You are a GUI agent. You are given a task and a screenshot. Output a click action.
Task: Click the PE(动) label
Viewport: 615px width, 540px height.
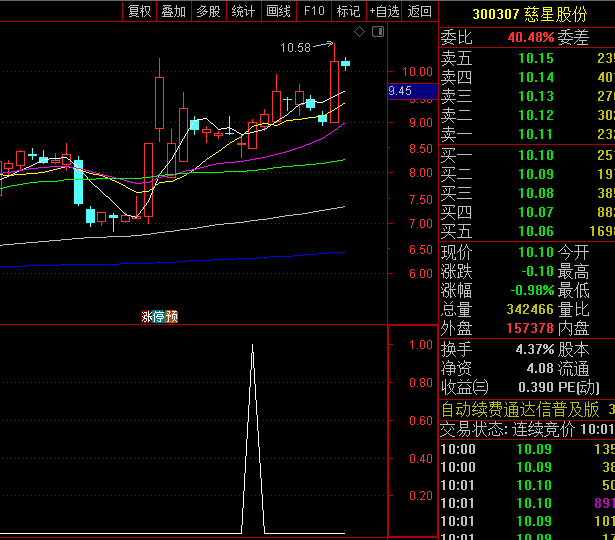tap(579, 387)
